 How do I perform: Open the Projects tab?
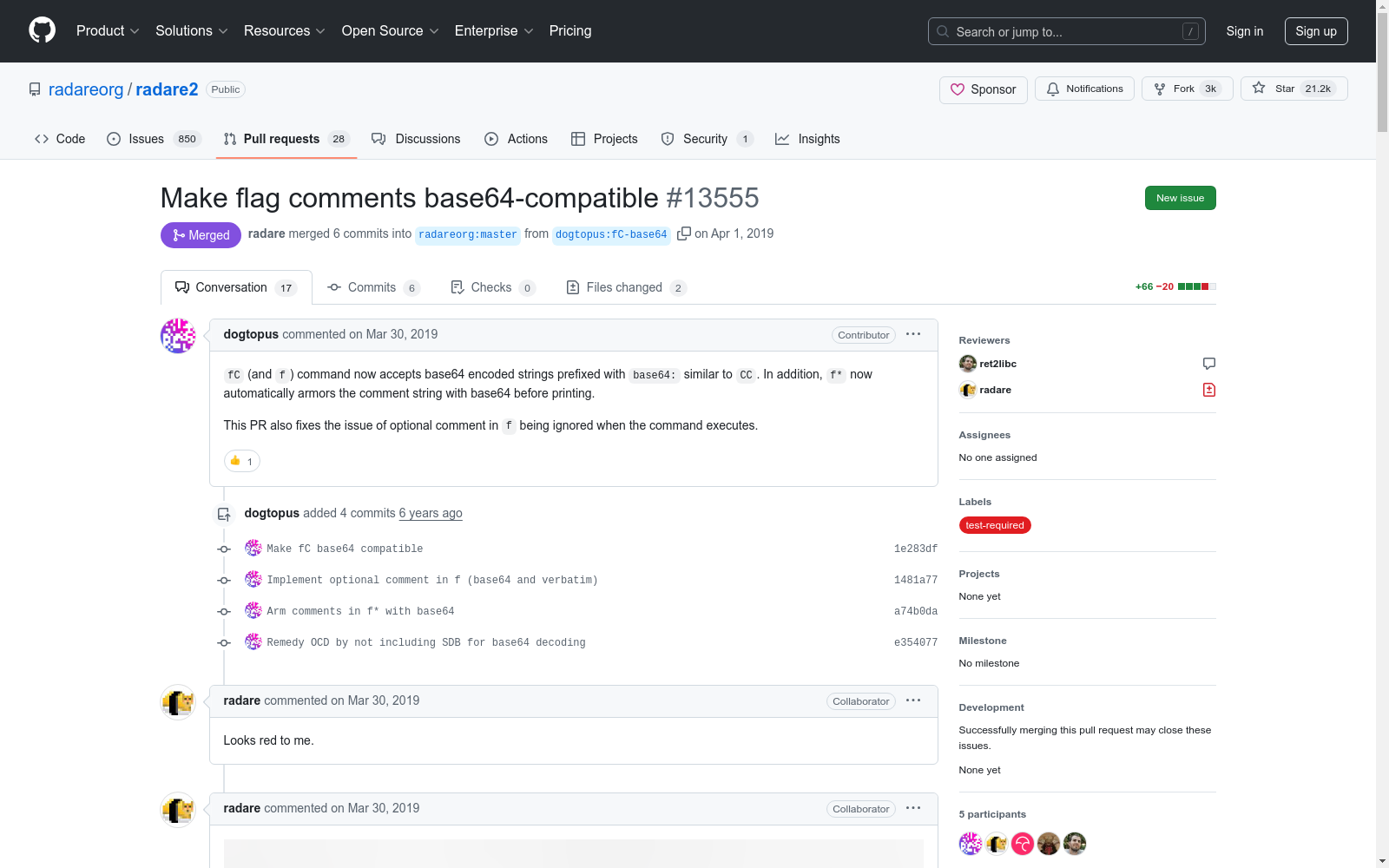coord(604,139)
